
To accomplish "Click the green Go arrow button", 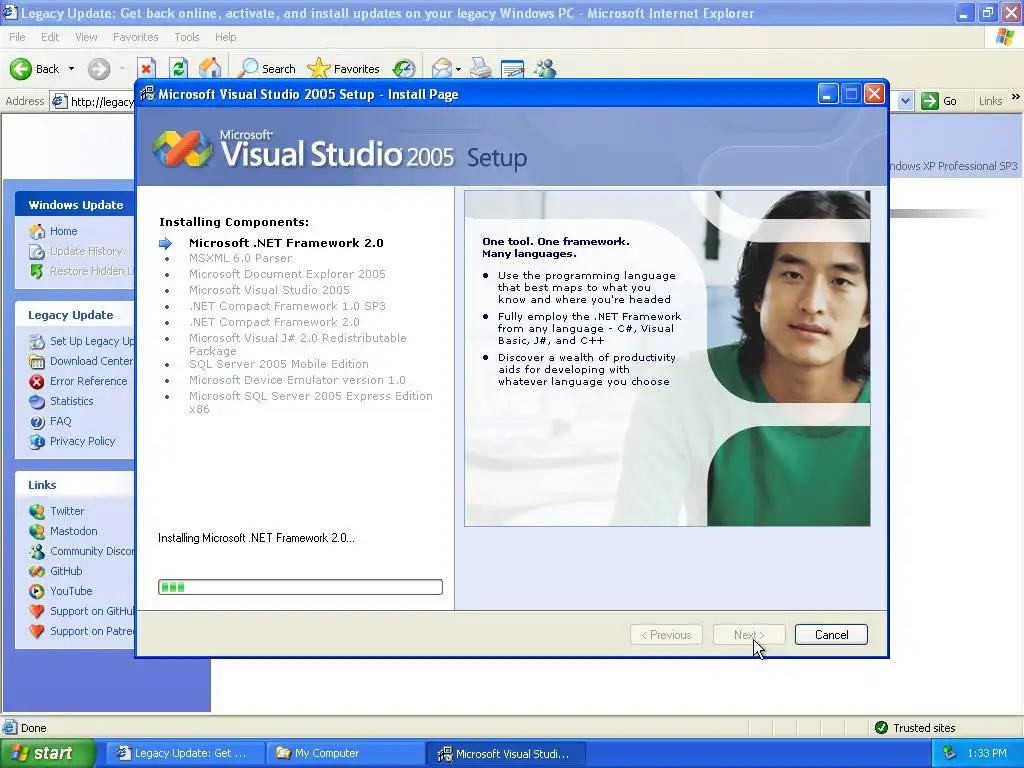I will pos(929,101).
